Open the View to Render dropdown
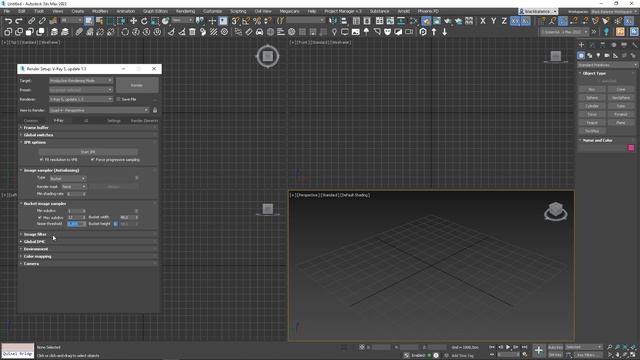The width and height of the screenshot is (640, 360). click(x=99, y=110)
